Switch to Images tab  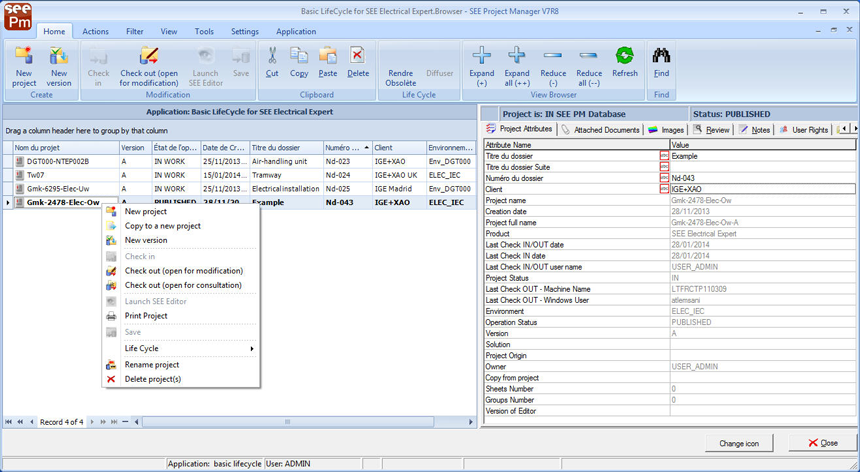pyautogui.click(x=666, y=130)
